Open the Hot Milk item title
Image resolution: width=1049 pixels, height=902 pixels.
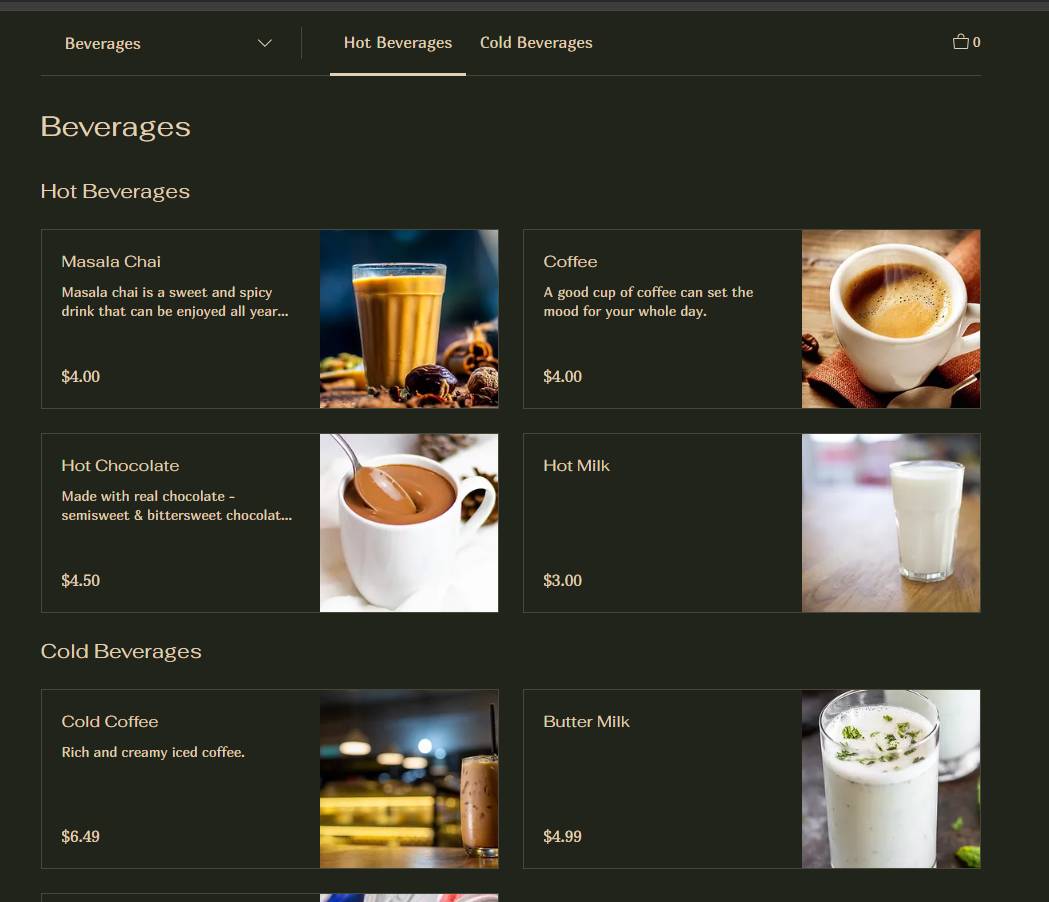point(577,466)
